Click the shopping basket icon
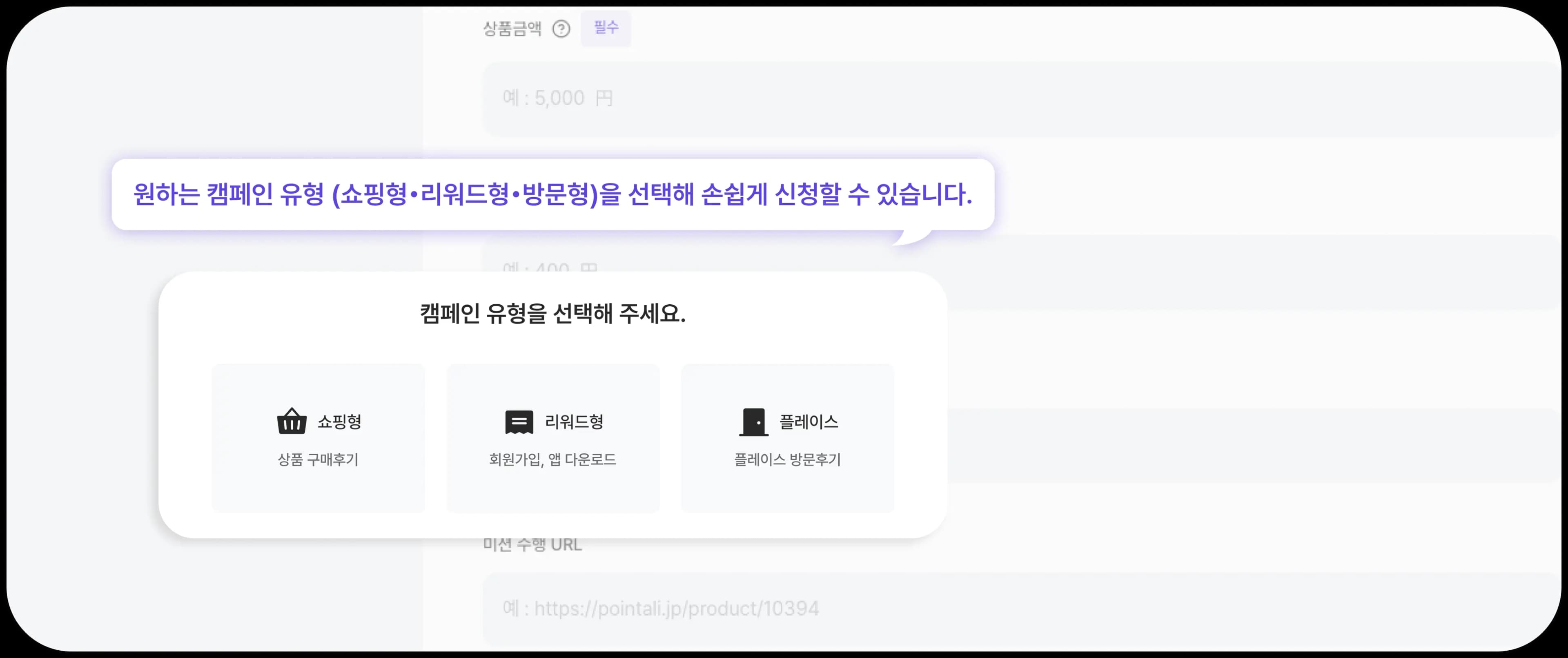This screenshot has height=658, width=1568. (x=292, y=421)
